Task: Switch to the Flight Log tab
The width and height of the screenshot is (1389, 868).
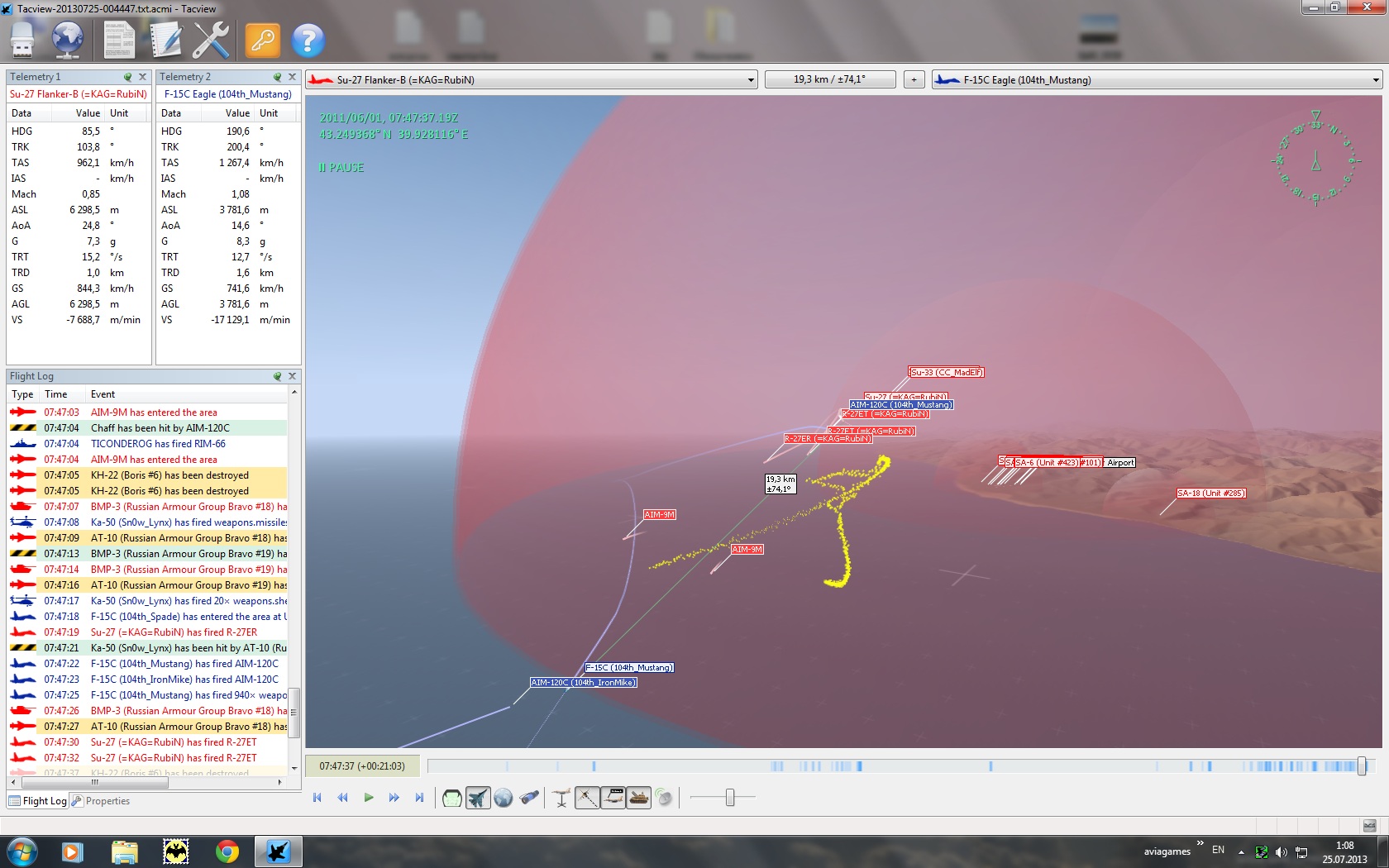Action: point(37,801)
